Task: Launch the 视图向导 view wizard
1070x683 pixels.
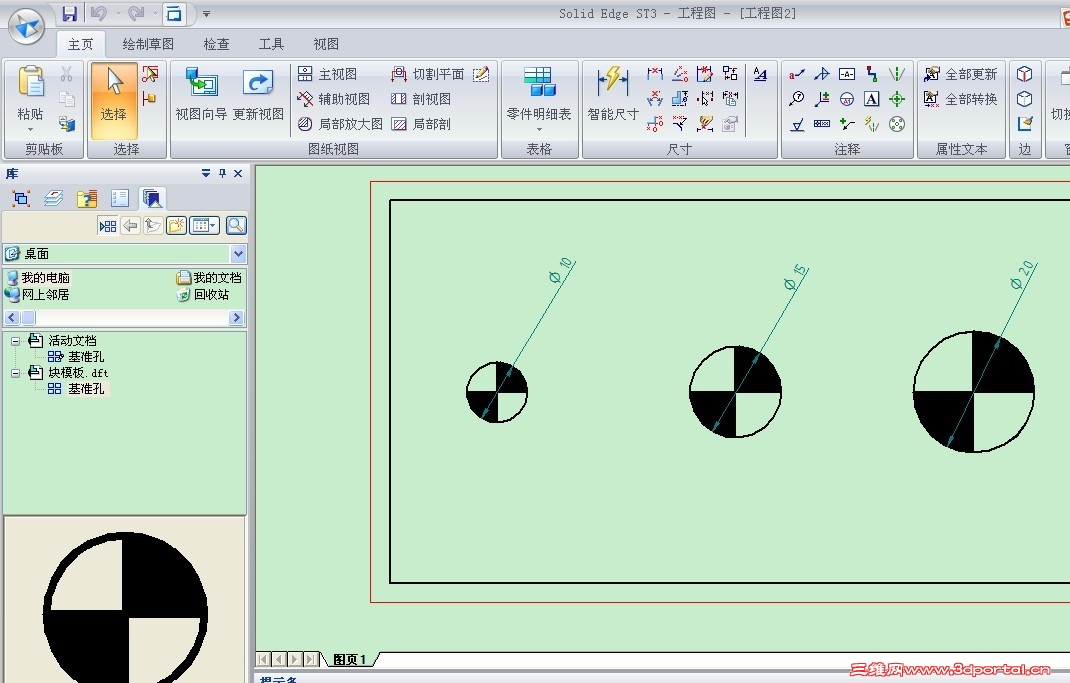Action: (201, 94)
